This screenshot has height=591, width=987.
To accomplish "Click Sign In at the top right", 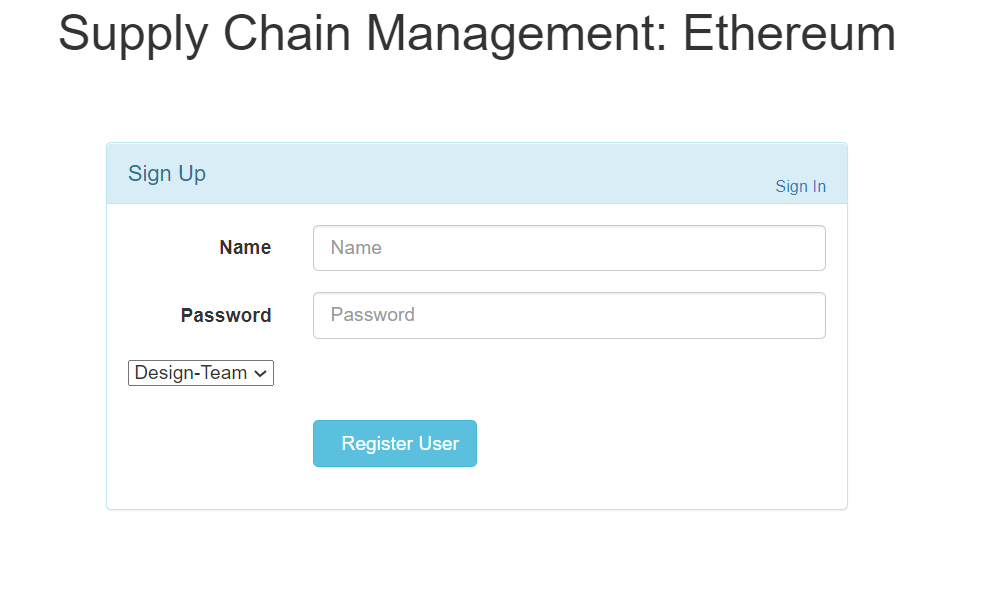I will 800,186.
